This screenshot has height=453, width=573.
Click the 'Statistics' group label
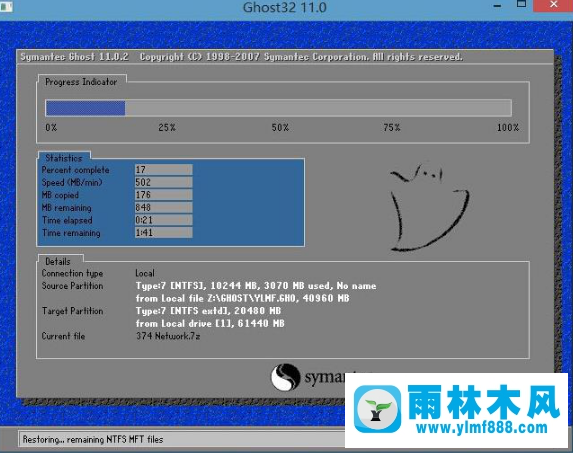pos(64,158)
